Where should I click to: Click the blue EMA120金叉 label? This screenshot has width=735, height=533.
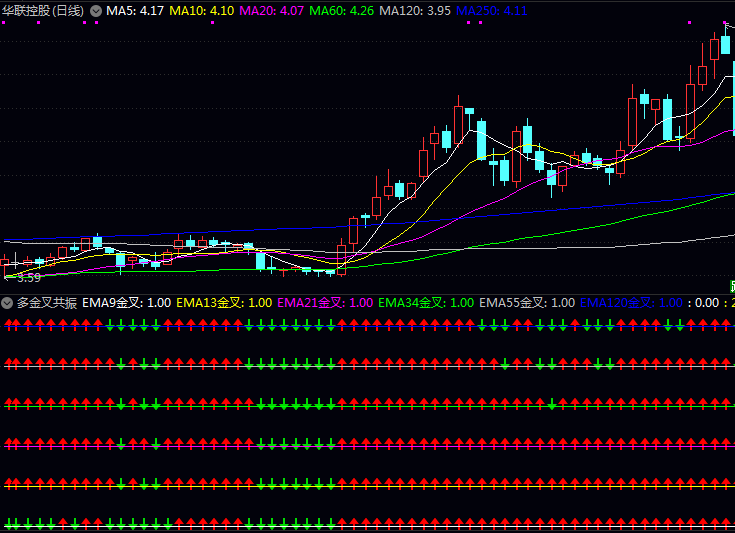click(631, 302)
